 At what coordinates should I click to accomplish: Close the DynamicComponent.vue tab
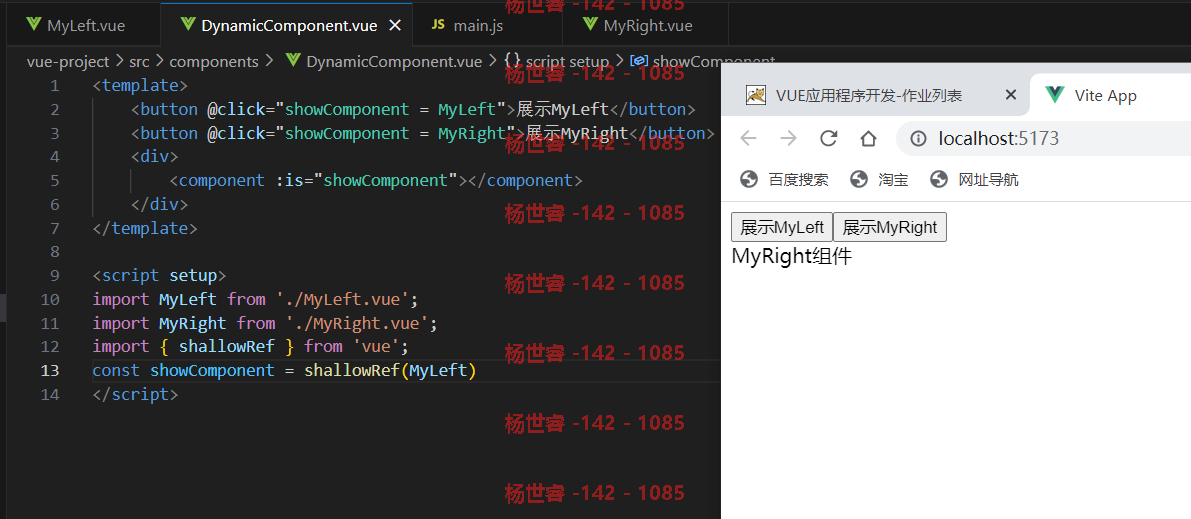[x=394, y=25]
